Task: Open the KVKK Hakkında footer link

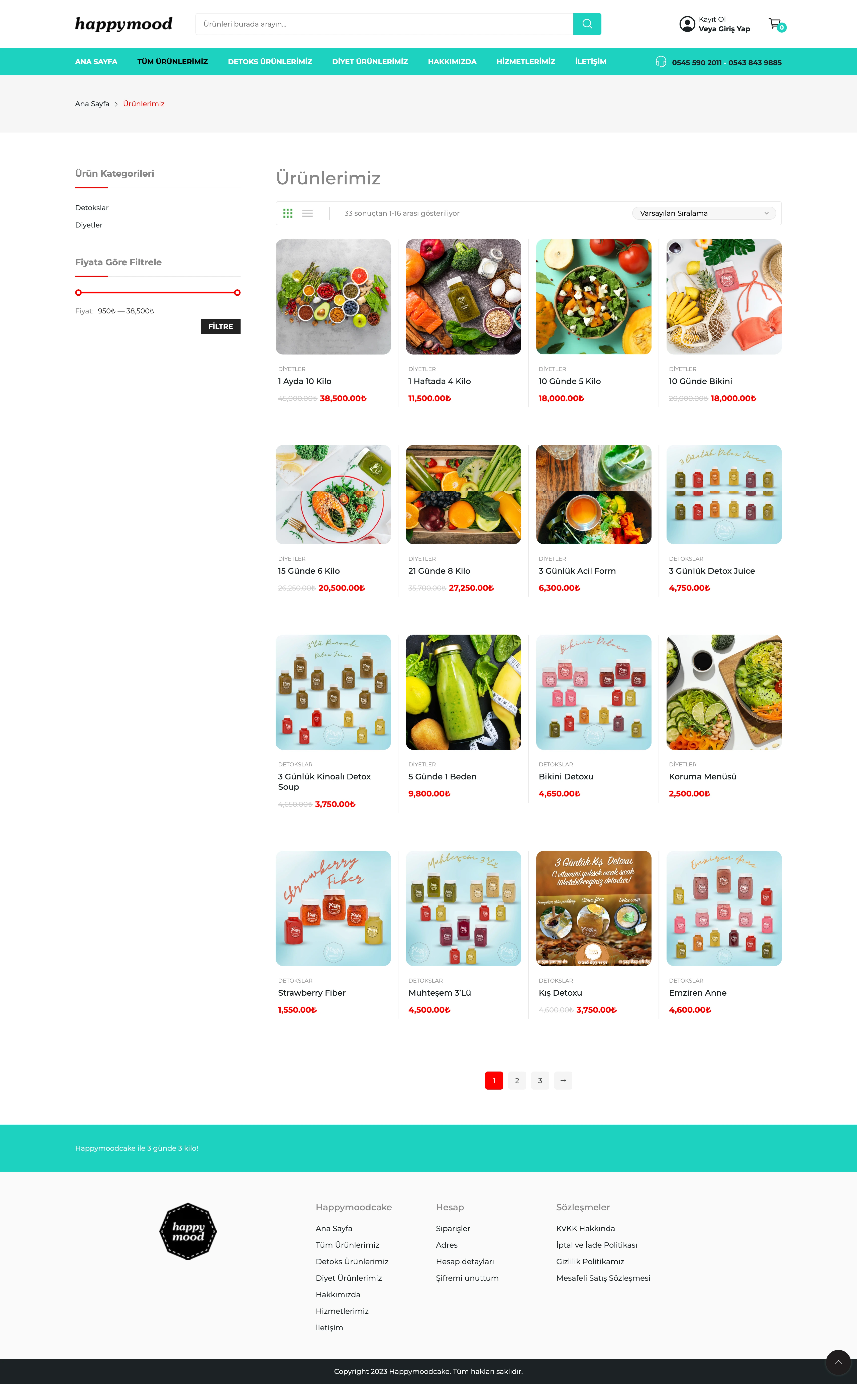Action: [x=585, y=1228]
